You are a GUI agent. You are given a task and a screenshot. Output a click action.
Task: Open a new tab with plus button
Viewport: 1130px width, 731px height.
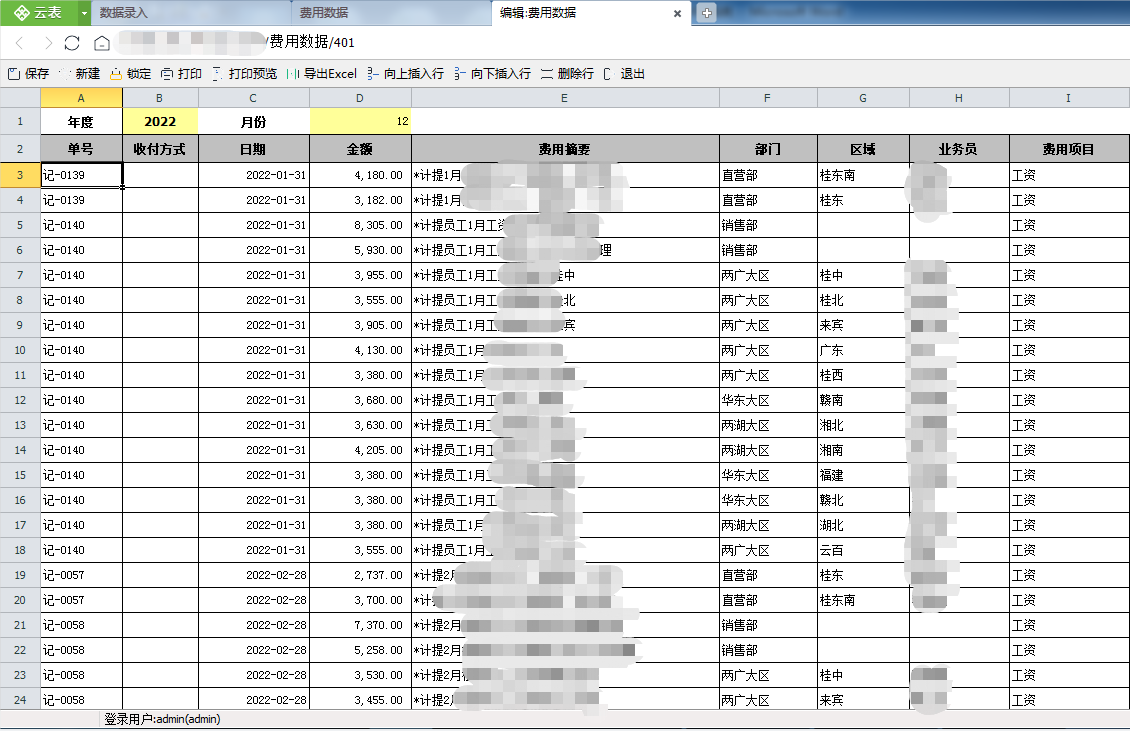click(x=707, y=12)
